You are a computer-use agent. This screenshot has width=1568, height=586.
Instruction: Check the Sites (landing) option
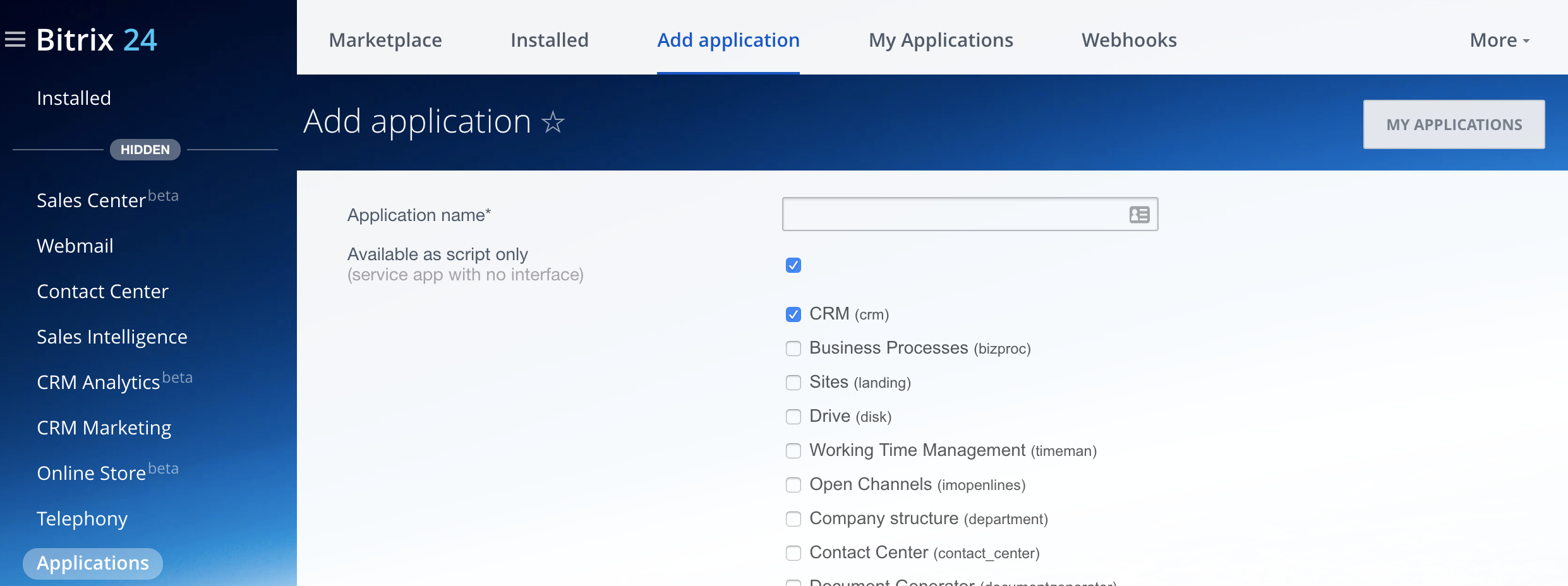pyautogui.click(x=793, y=383)
